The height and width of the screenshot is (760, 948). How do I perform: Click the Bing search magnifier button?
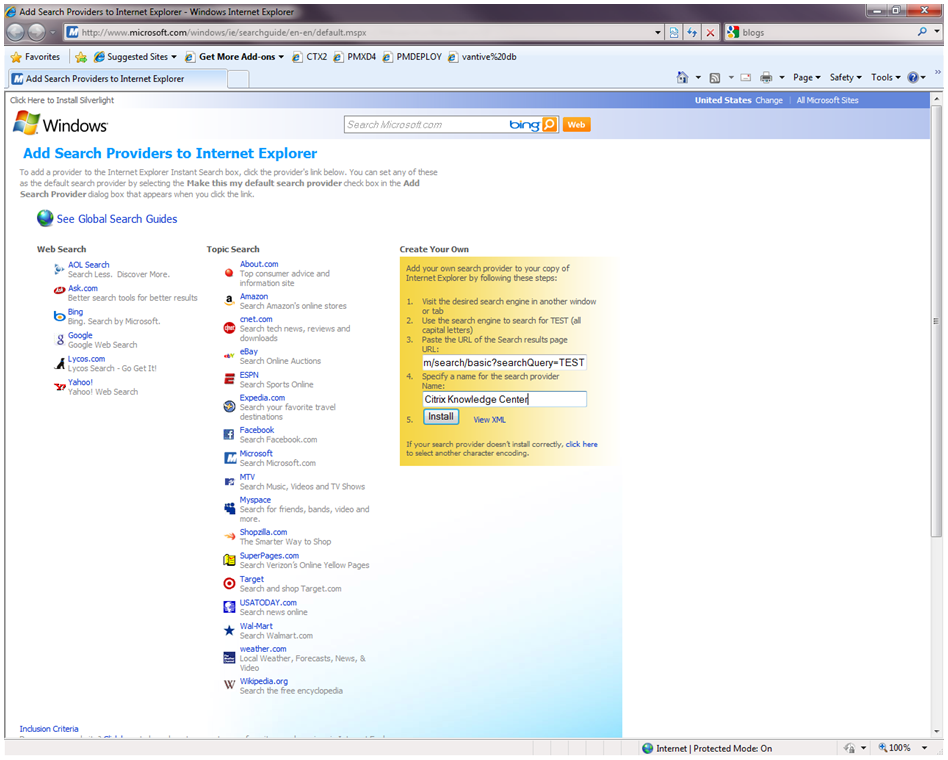pos(548,125)
